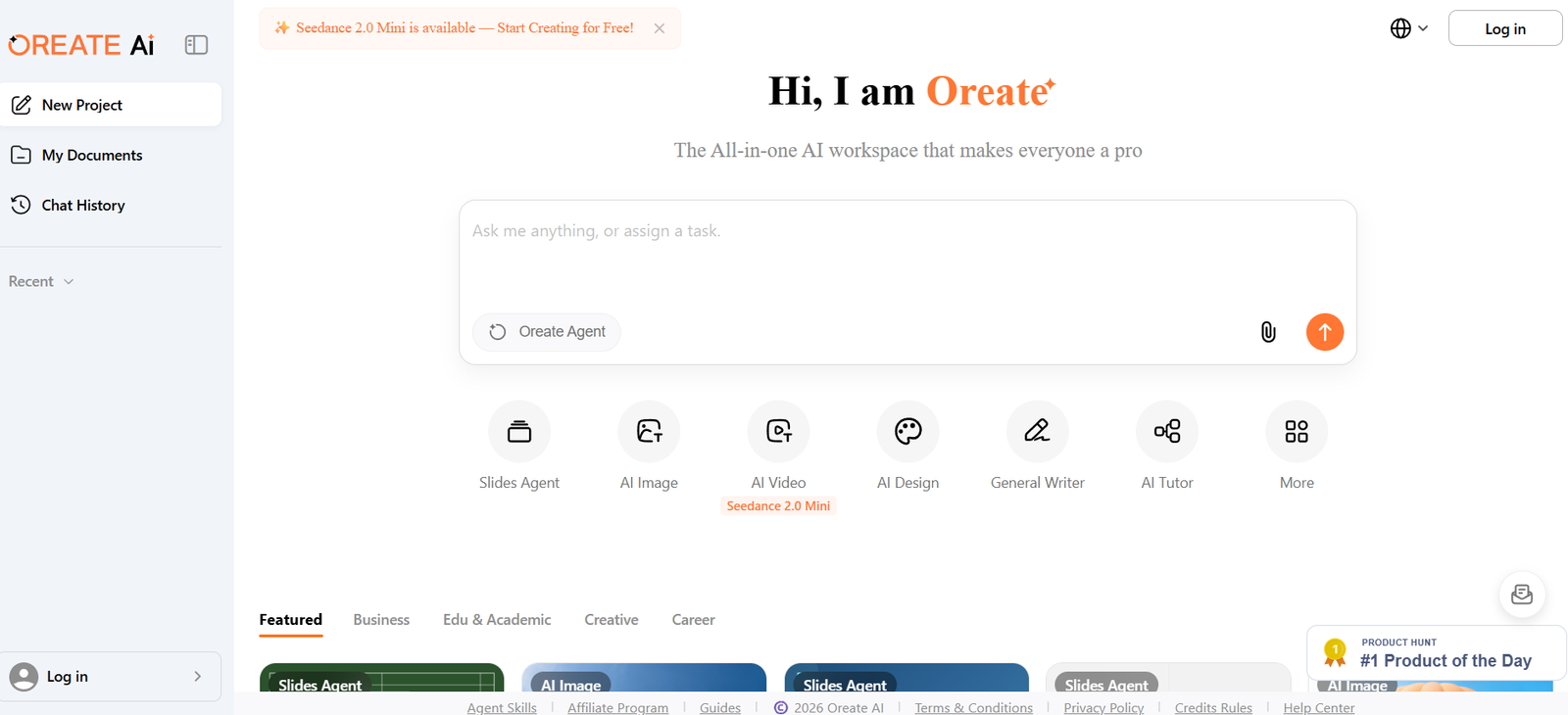Image resolution: width=1568 pixels, height=715 pixels.
Task: Open the AI Video tool
Action: click(779, 446)
